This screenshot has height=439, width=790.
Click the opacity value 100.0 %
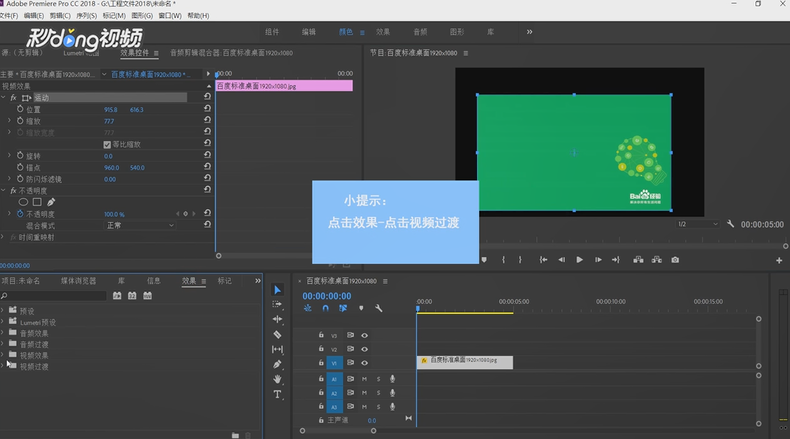pos(114,214)
